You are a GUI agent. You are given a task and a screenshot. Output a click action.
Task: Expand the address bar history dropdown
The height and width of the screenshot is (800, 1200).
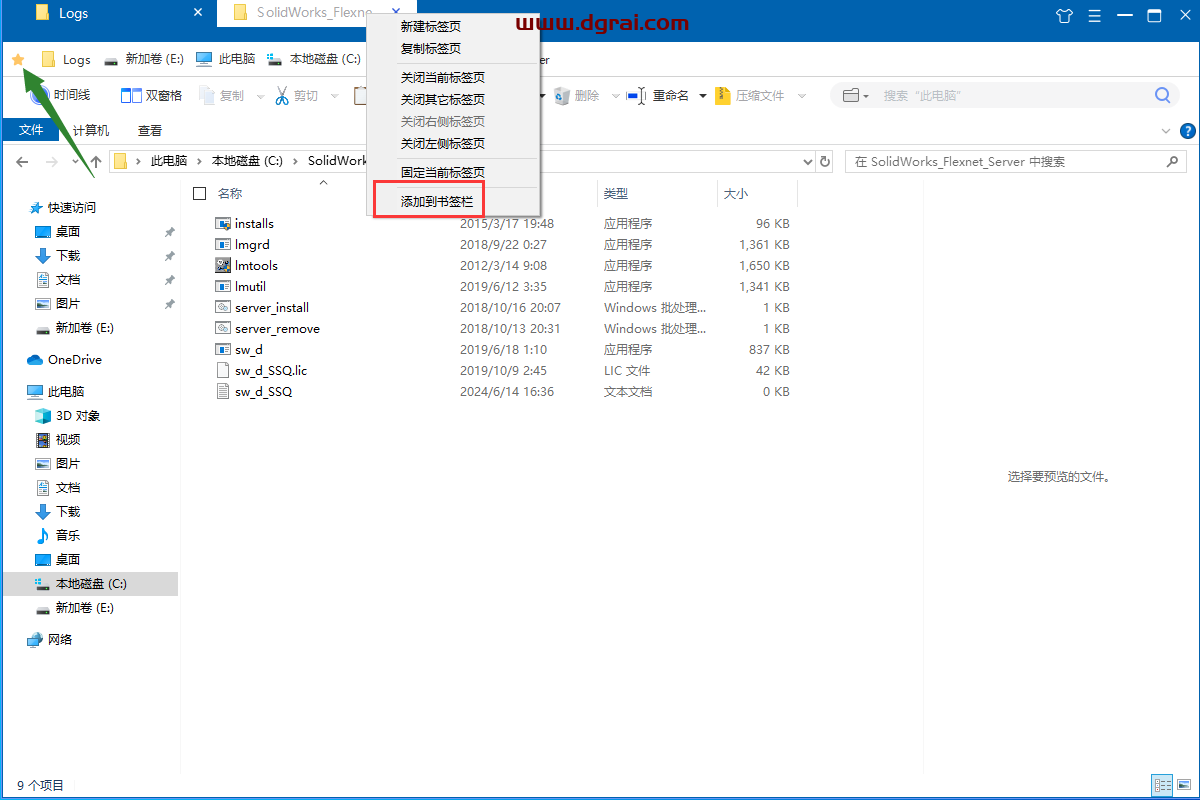coord(809,162)
